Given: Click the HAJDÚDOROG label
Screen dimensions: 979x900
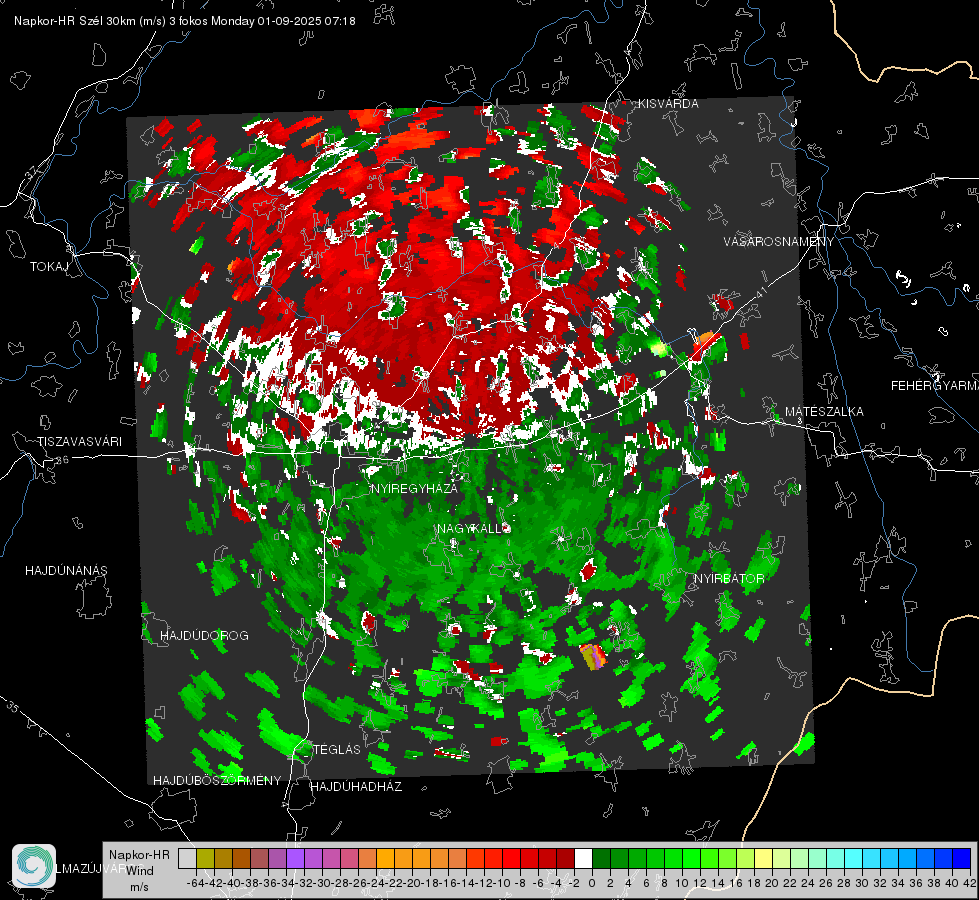Looking at the screenshot, I should [204, 636].
